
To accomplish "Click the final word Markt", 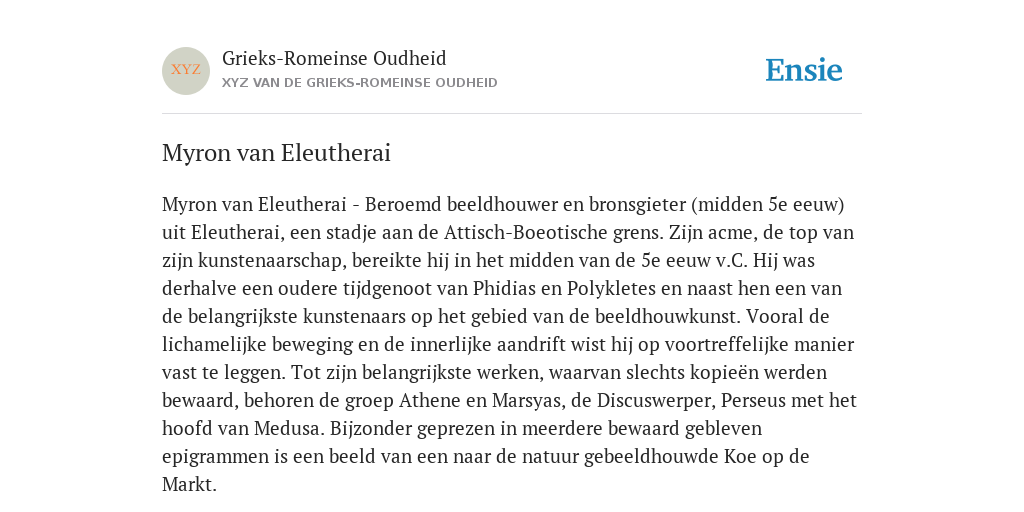I will [189, 485].
